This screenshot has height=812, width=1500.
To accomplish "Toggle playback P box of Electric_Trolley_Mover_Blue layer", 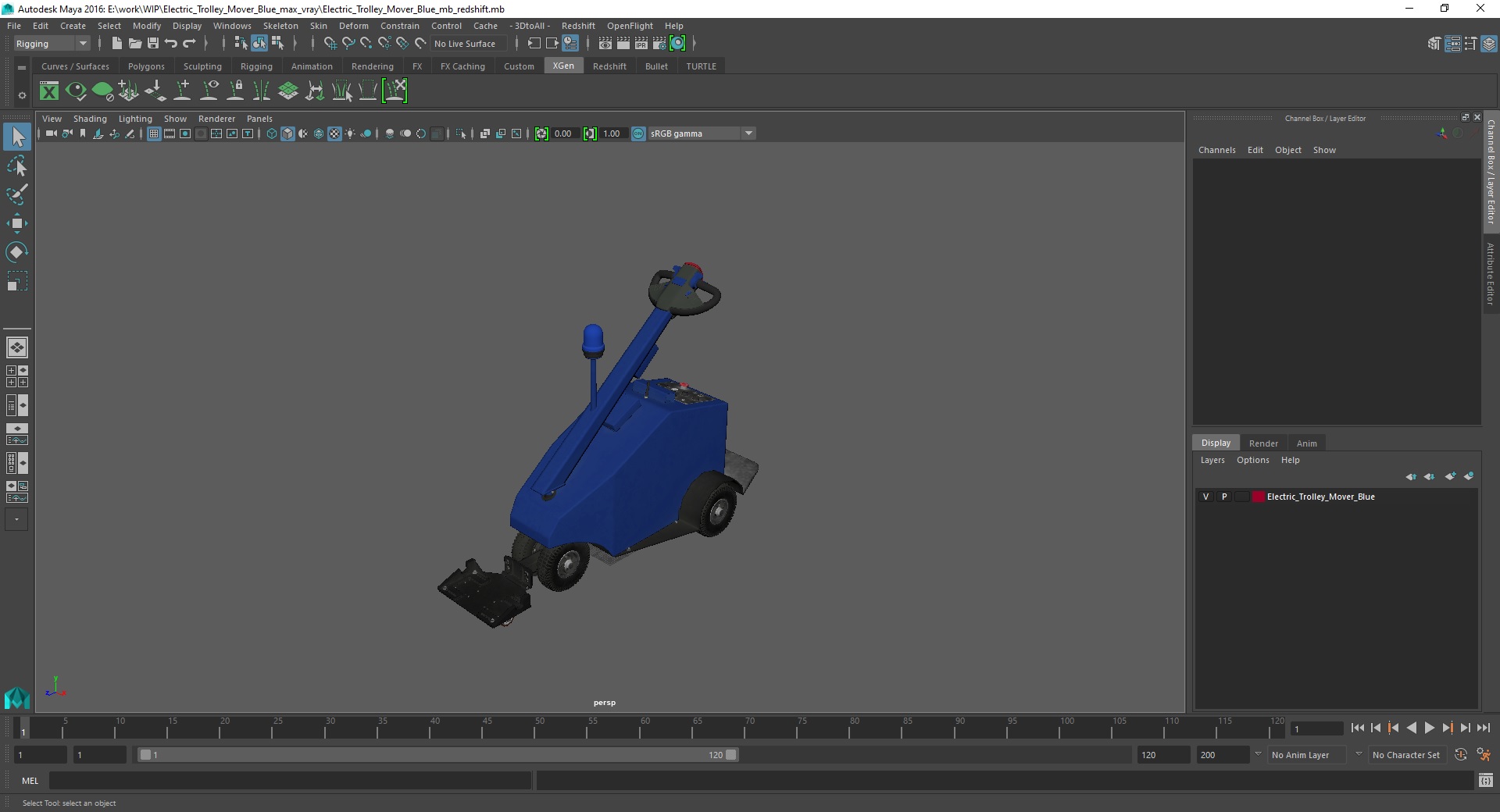I will click(x=1224, y=497).
